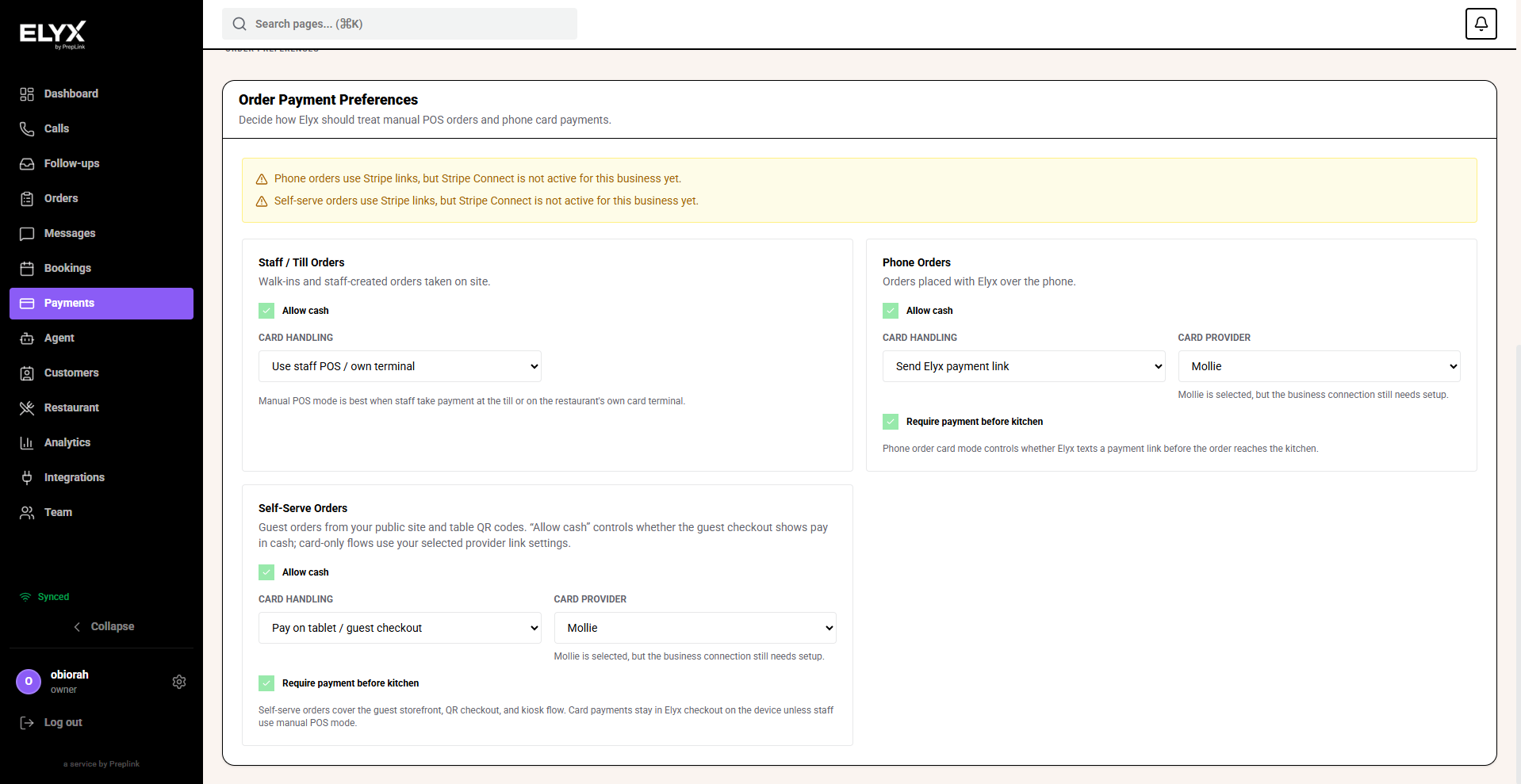Toggle Allow cash for Self-Serve Orders
The width and height of the screenshot is (1521, 784).
click(x=266, y=572)
